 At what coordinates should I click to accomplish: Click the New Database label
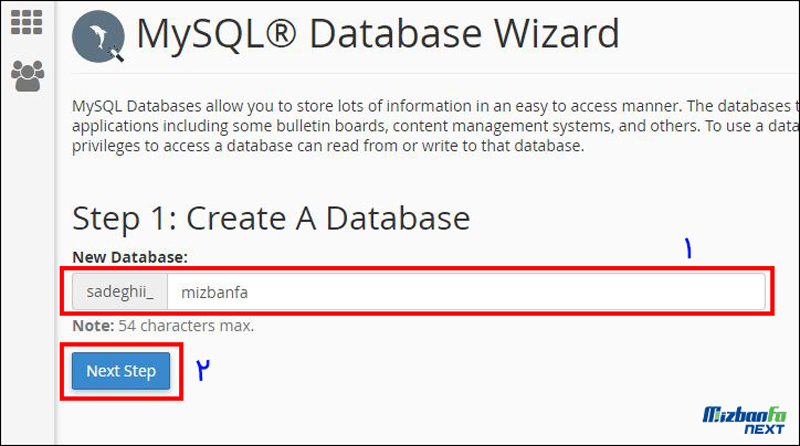tap(130, 257)
